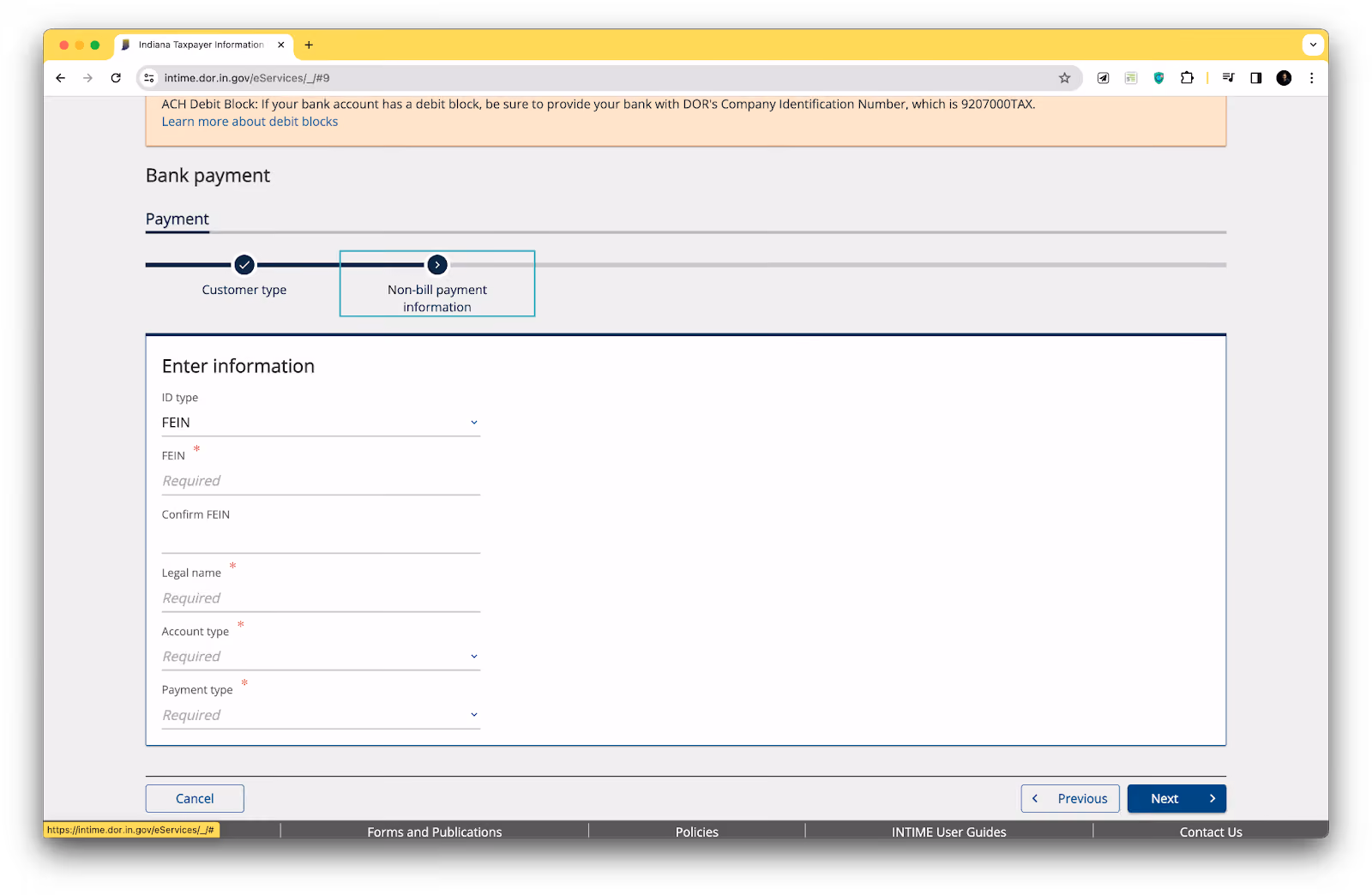Expand the Account type dropdown
1372x895 pixels.
point(321,657)
